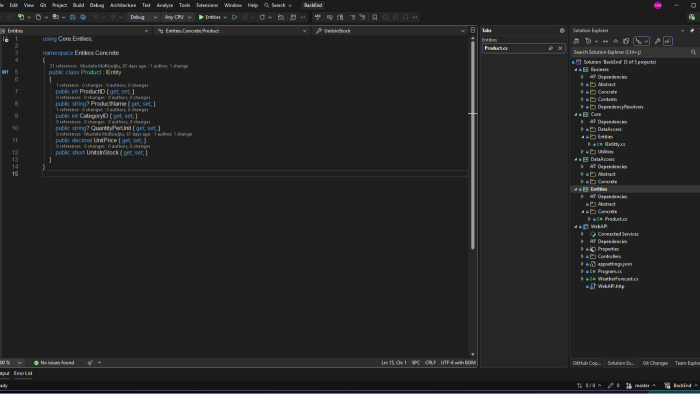Image resolution: width=700 pixels, height=394 pixels.
Task: Click the Save All icon in toolbar
Action: (x=83, y=17)
